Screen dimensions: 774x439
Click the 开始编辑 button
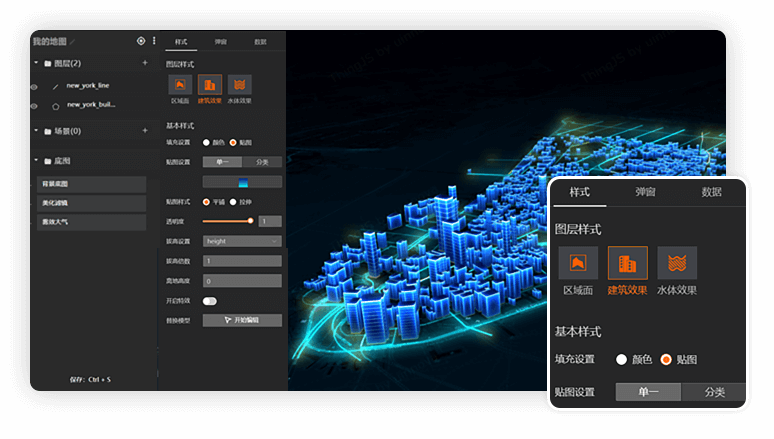pyautogui.click(x=242, y=320)
